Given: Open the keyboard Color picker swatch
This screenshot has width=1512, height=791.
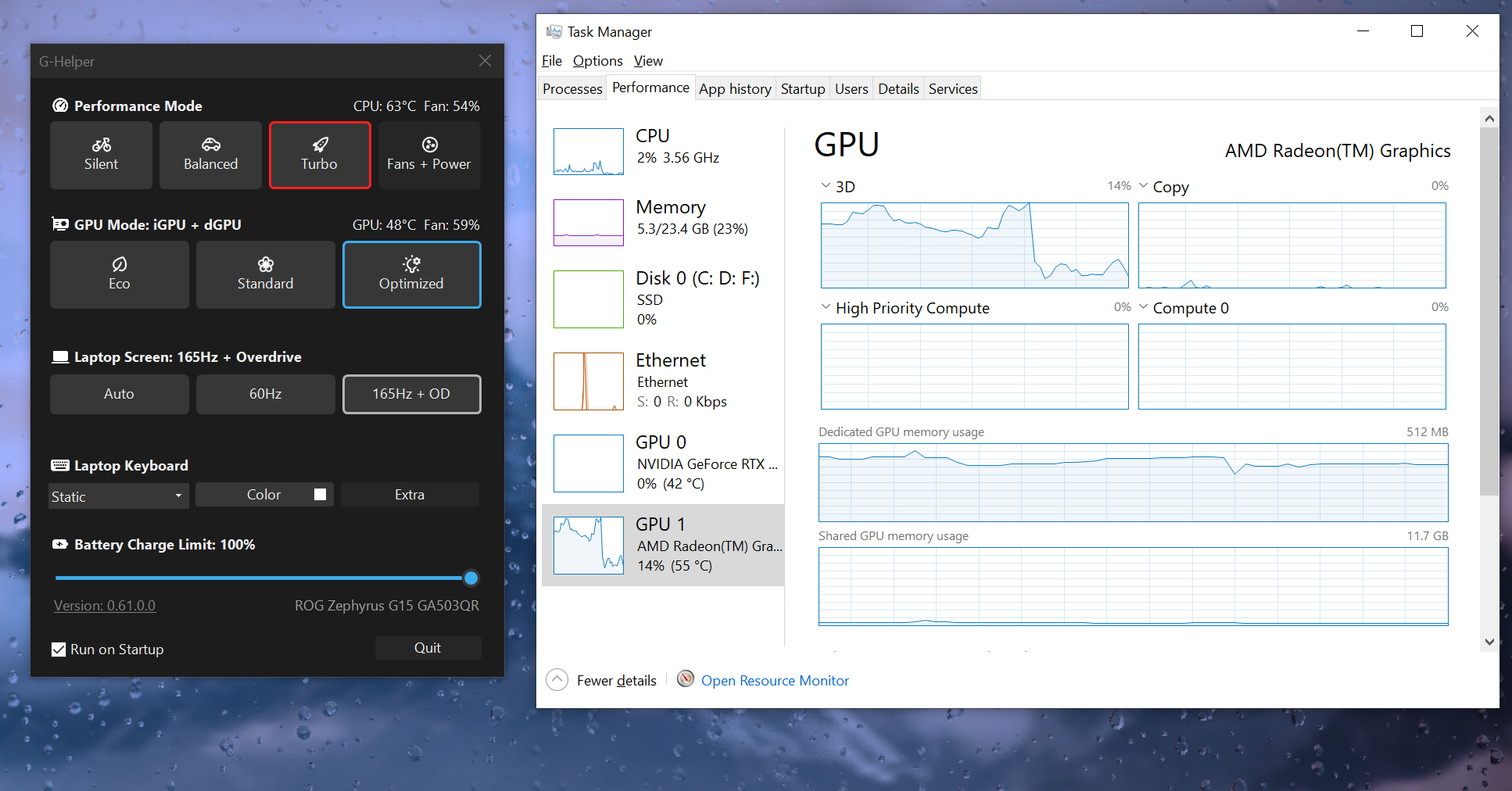Looking at the screenshot, I should tap(319, 494).
